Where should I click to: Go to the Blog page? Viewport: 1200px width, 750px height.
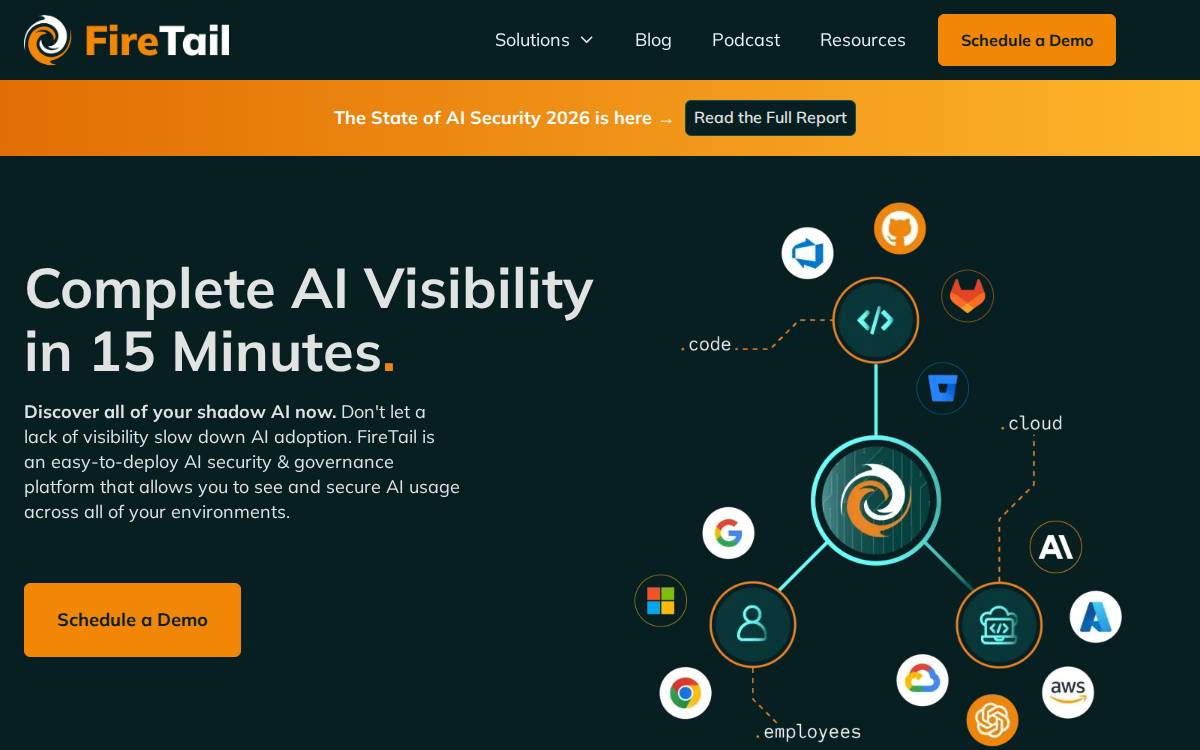653,40
